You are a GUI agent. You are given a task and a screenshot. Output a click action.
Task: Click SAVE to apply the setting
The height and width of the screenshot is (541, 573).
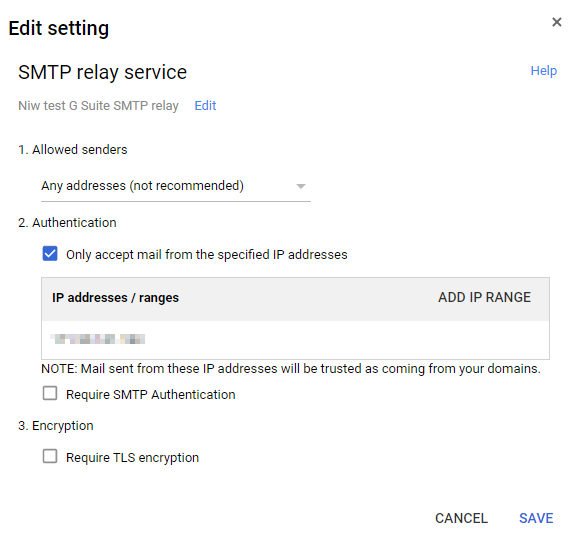536,518
